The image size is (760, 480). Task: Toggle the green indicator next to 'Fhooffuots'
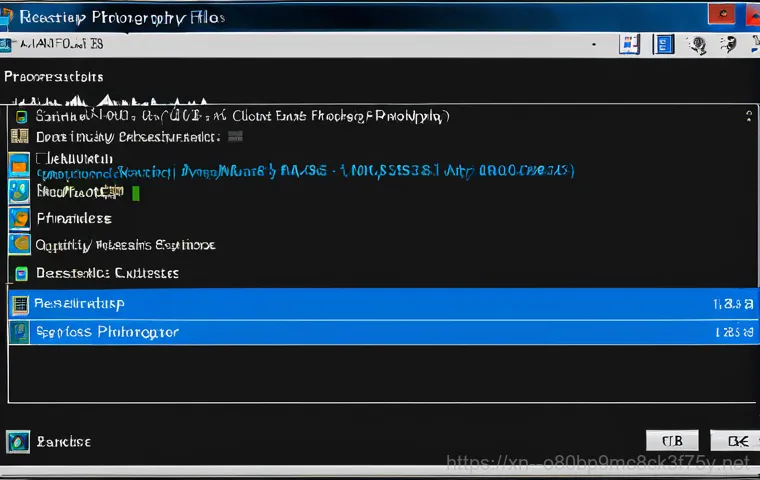tap(136, 191)
